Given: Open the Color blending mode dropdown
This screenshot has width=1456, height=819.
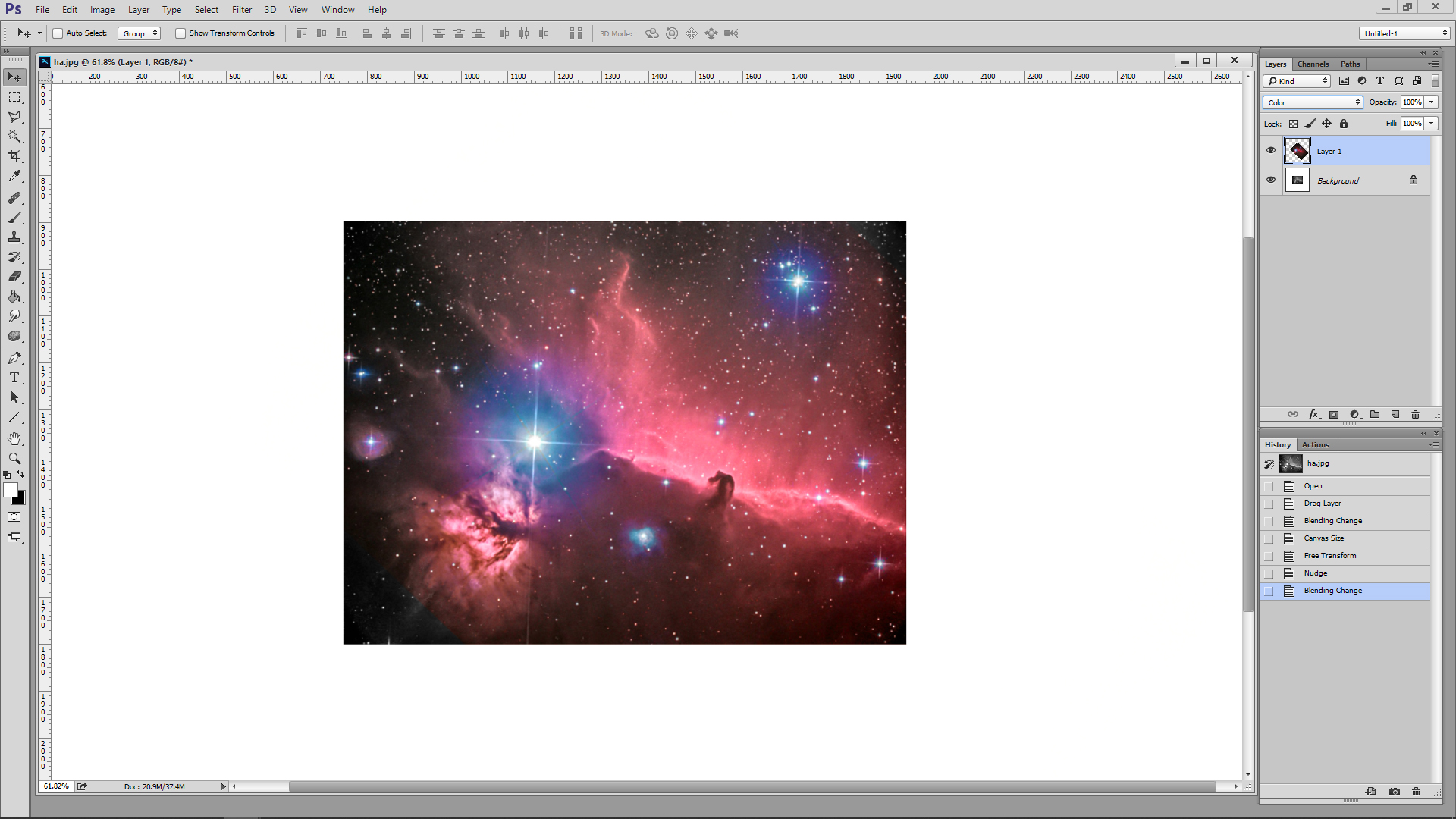Looking at the screenshot, I should (x=1313, y=102).
